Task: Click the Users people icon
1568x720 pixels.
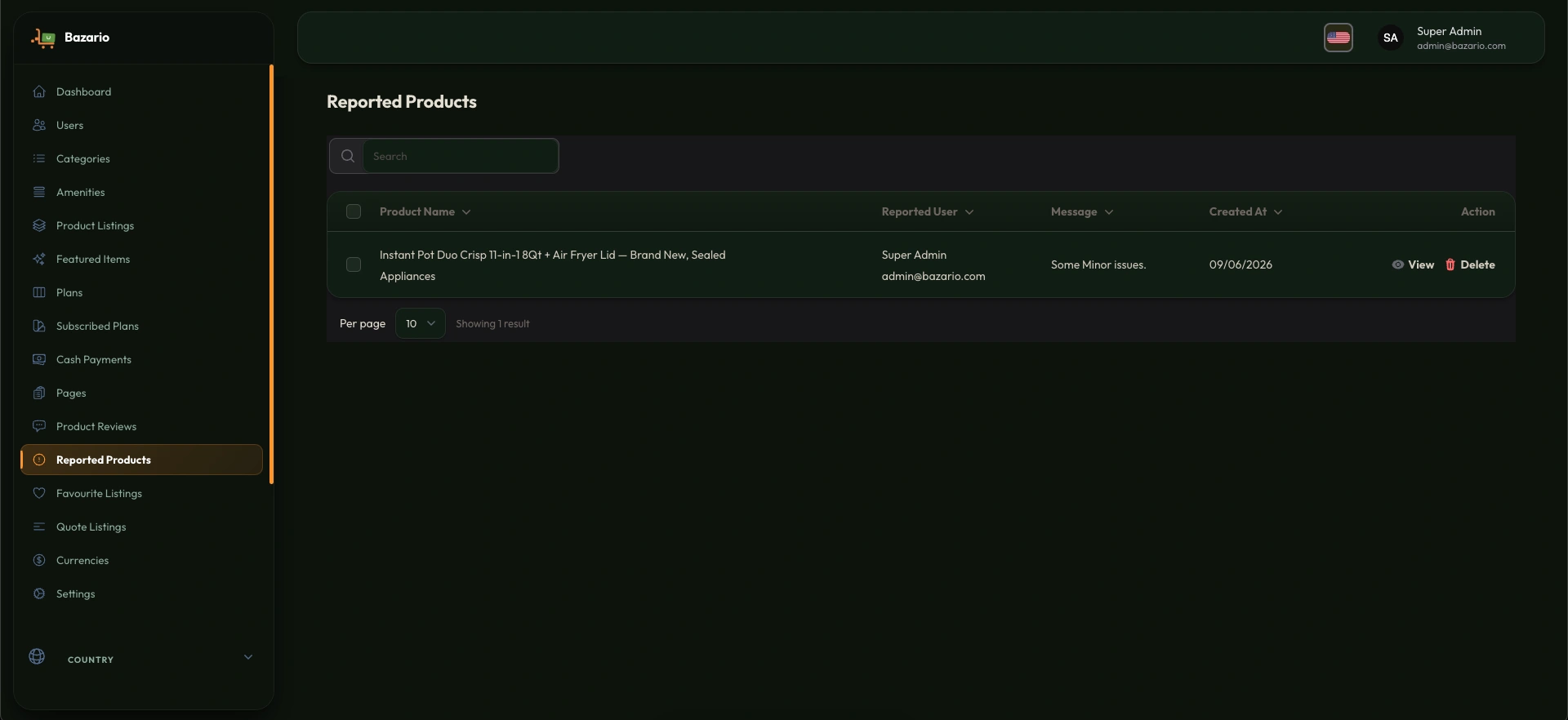Action: (39, 125)
